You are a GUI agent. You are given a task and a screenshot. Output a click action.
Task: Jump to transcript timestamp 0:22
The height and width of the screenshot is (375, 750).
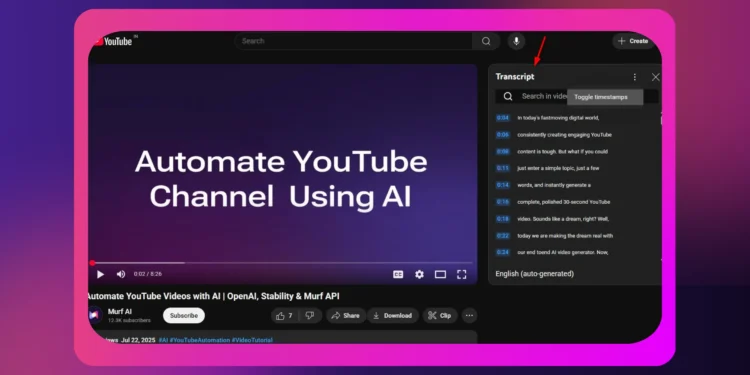click(503, 236)
